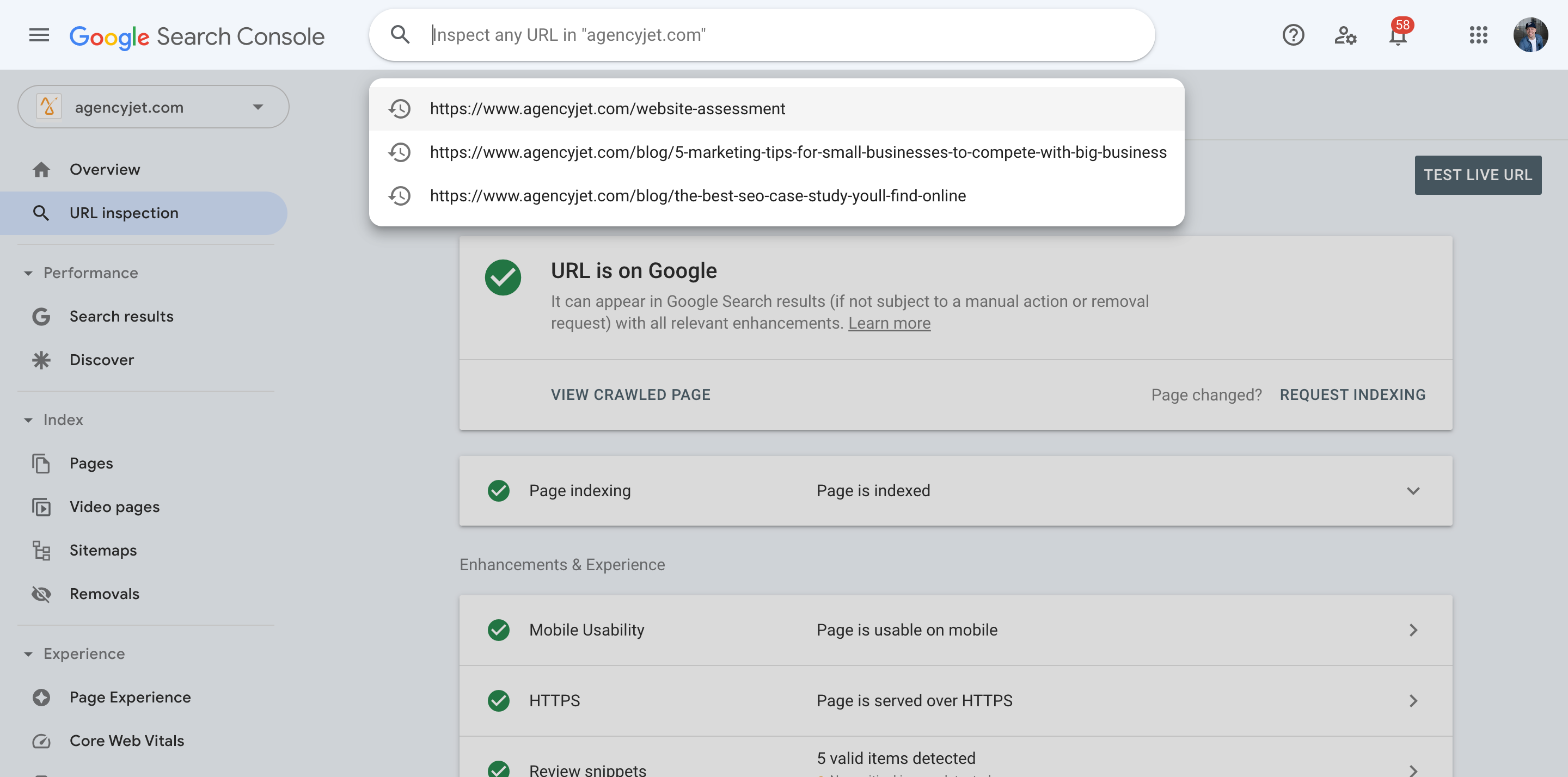Open the Help question mark icon

[x=1293, y=35]
